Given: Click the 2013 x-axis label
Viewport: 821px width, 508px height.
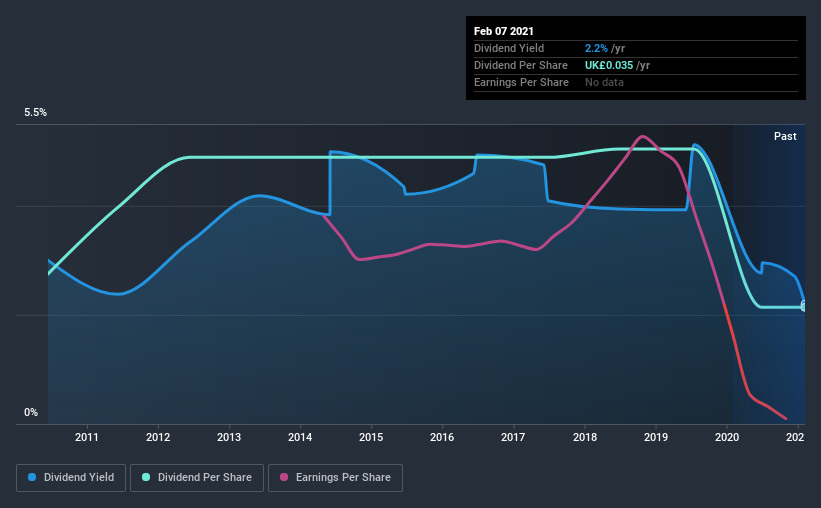Looking at the screenshot, I should click(x=229, y=437).
